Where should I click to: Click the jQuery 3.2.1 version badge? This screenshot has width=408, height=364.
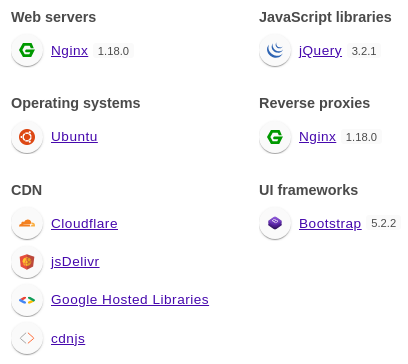364,51
